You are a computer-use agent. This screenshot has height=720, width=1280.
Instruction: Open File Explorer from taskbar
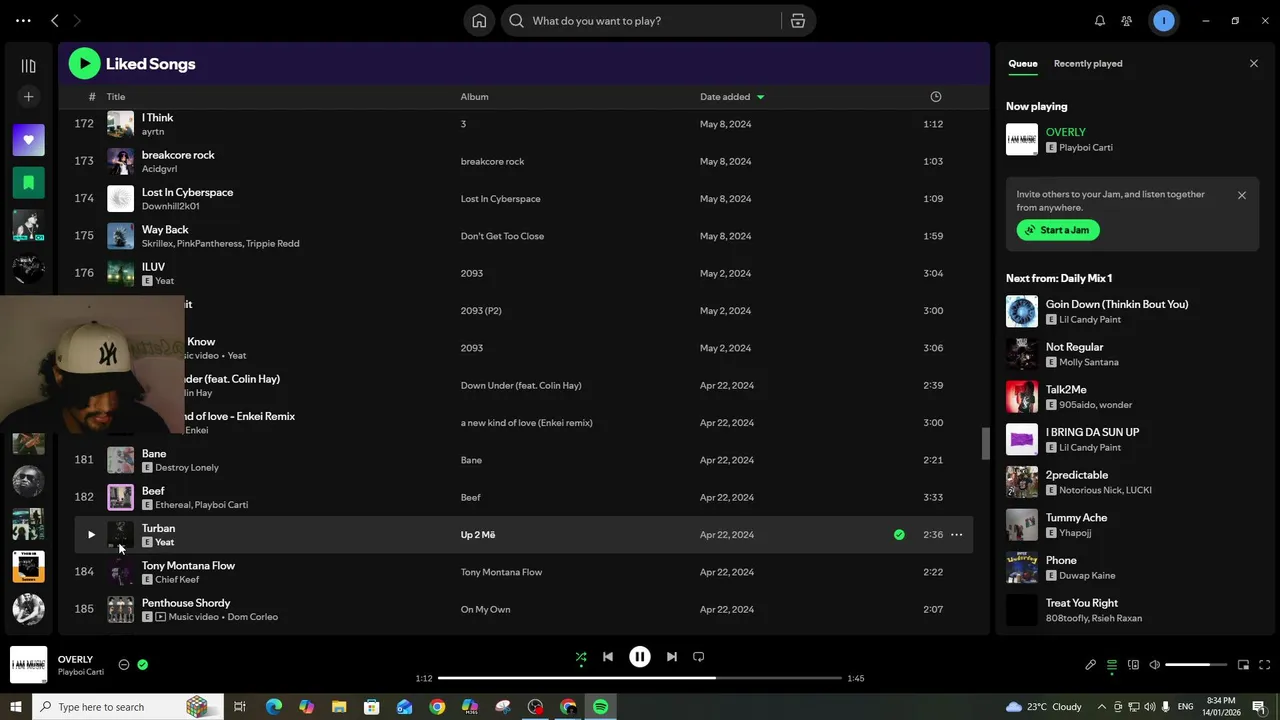coord(339,707)
